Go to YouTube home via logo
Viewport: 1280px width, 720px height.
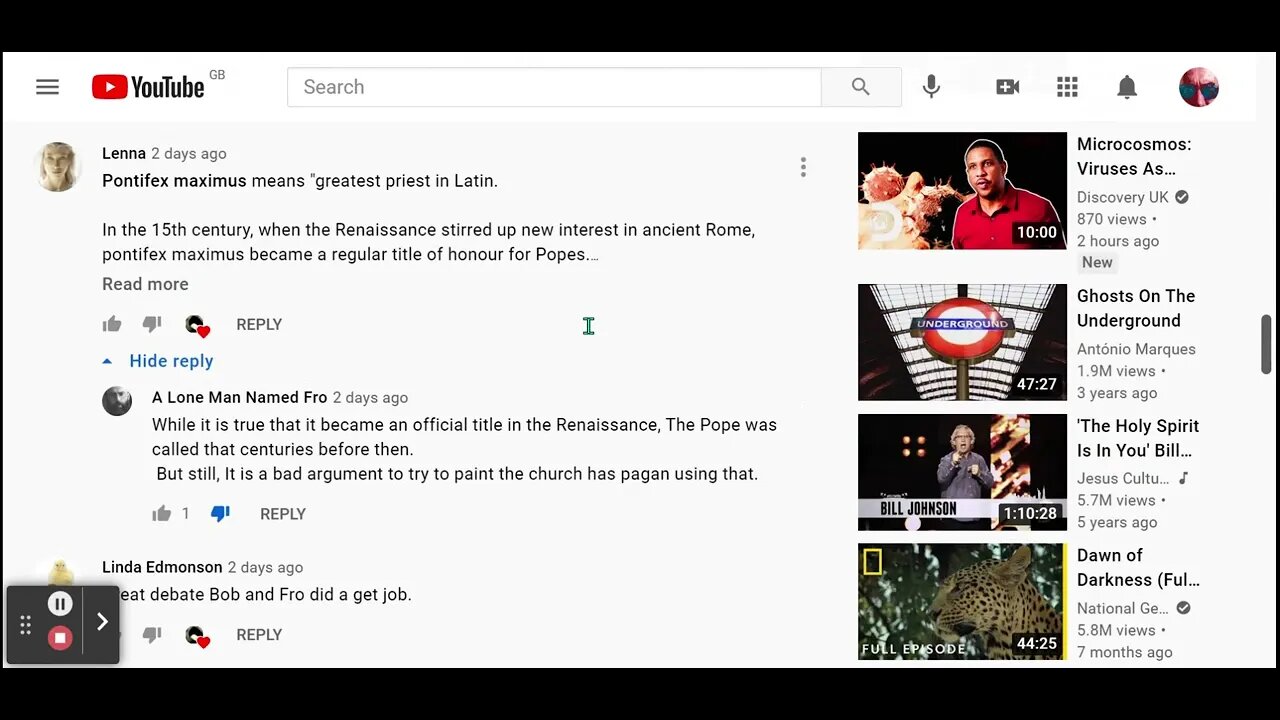pos(149,87)
